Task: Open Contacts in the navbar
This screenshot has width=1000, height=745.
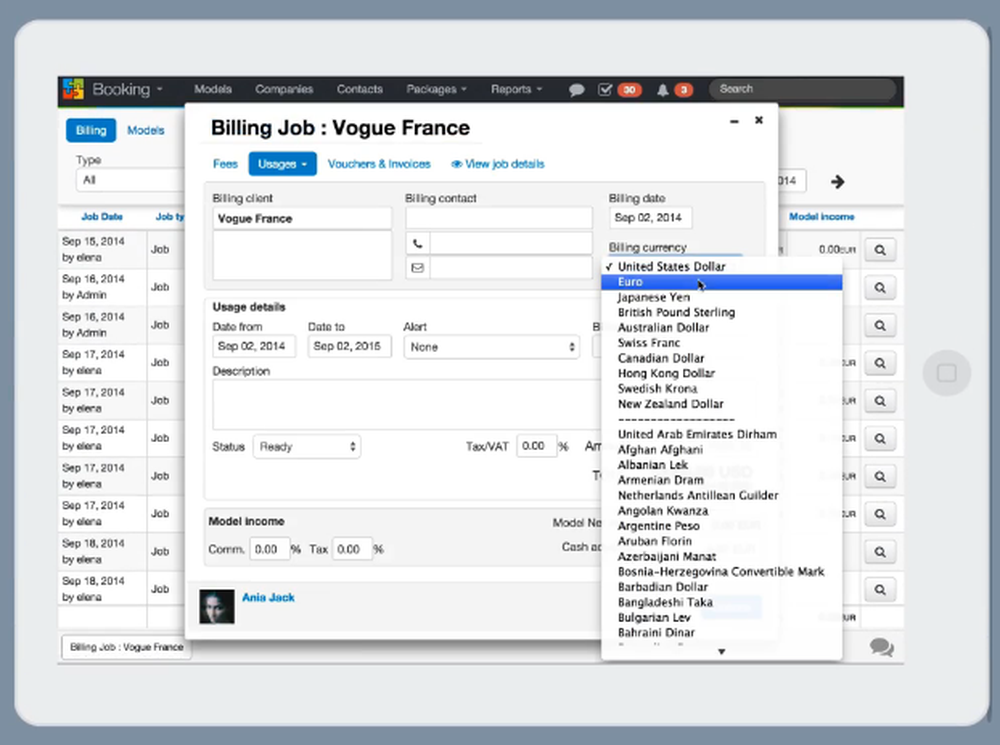Action: tap(360, 89)
